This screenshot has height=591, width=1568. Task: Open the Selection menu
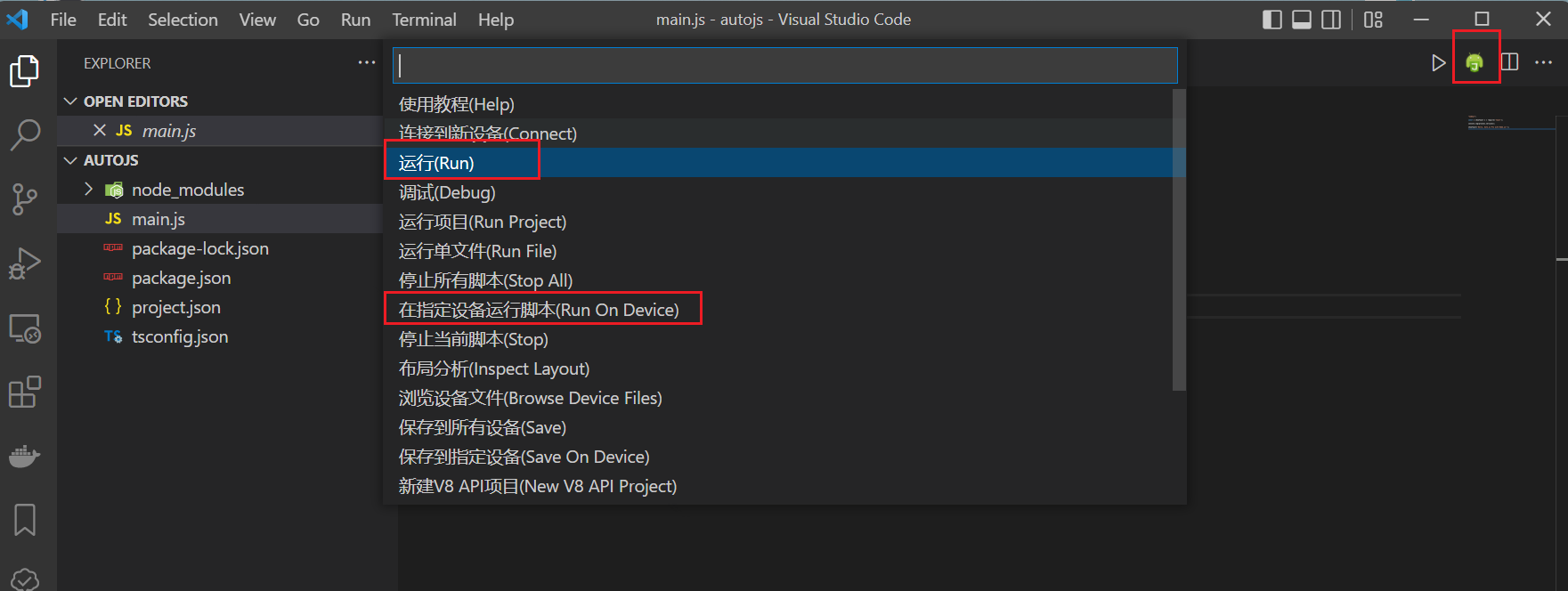(x=183, y=20)
